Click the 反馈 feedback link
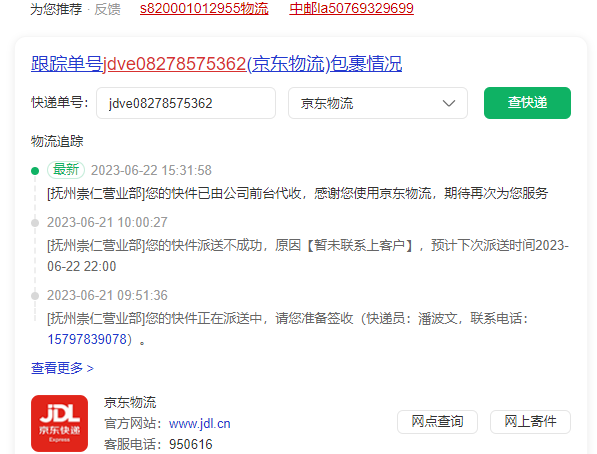This screenshot has height=454, width=597. coord(107,9)
